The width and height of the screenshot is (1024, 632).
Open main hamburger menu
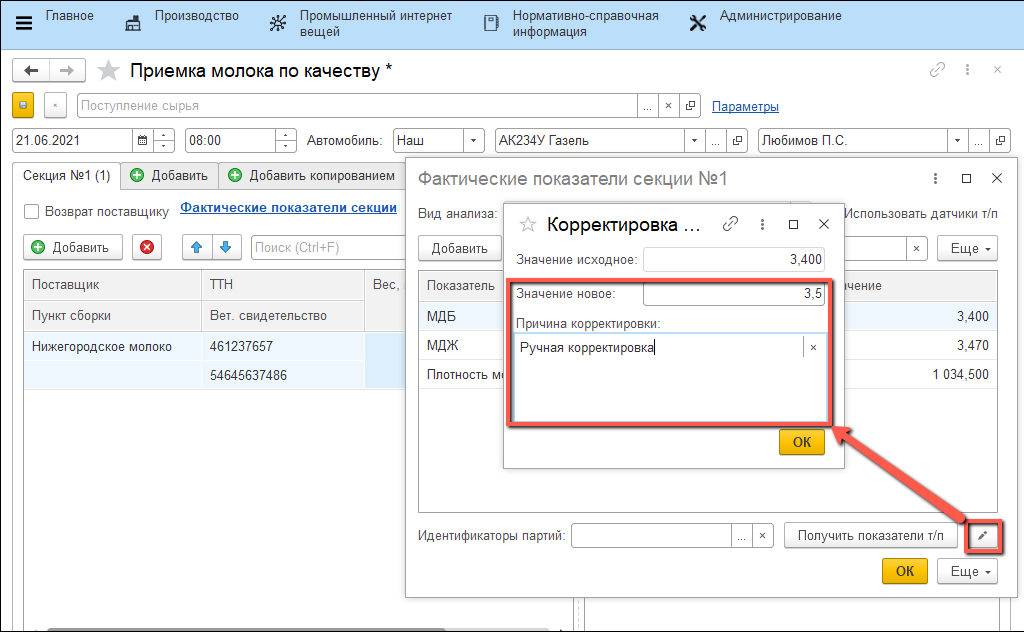[23, 23]
